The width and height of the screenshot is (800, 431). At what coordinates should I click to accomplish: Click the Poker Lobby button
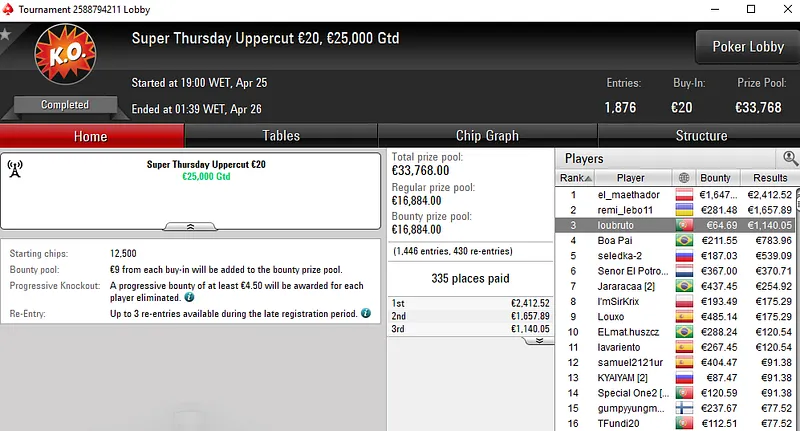click(746, 47)
